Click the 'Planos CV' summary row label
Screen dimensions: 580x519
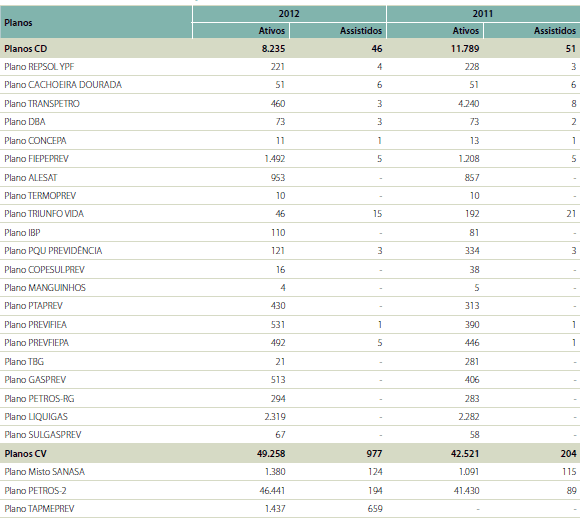pos(25,454)
